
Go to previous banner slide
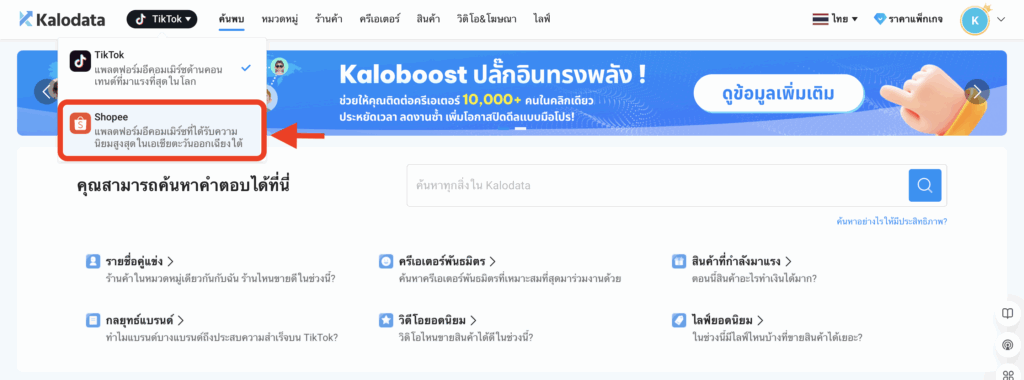point(46,91)
